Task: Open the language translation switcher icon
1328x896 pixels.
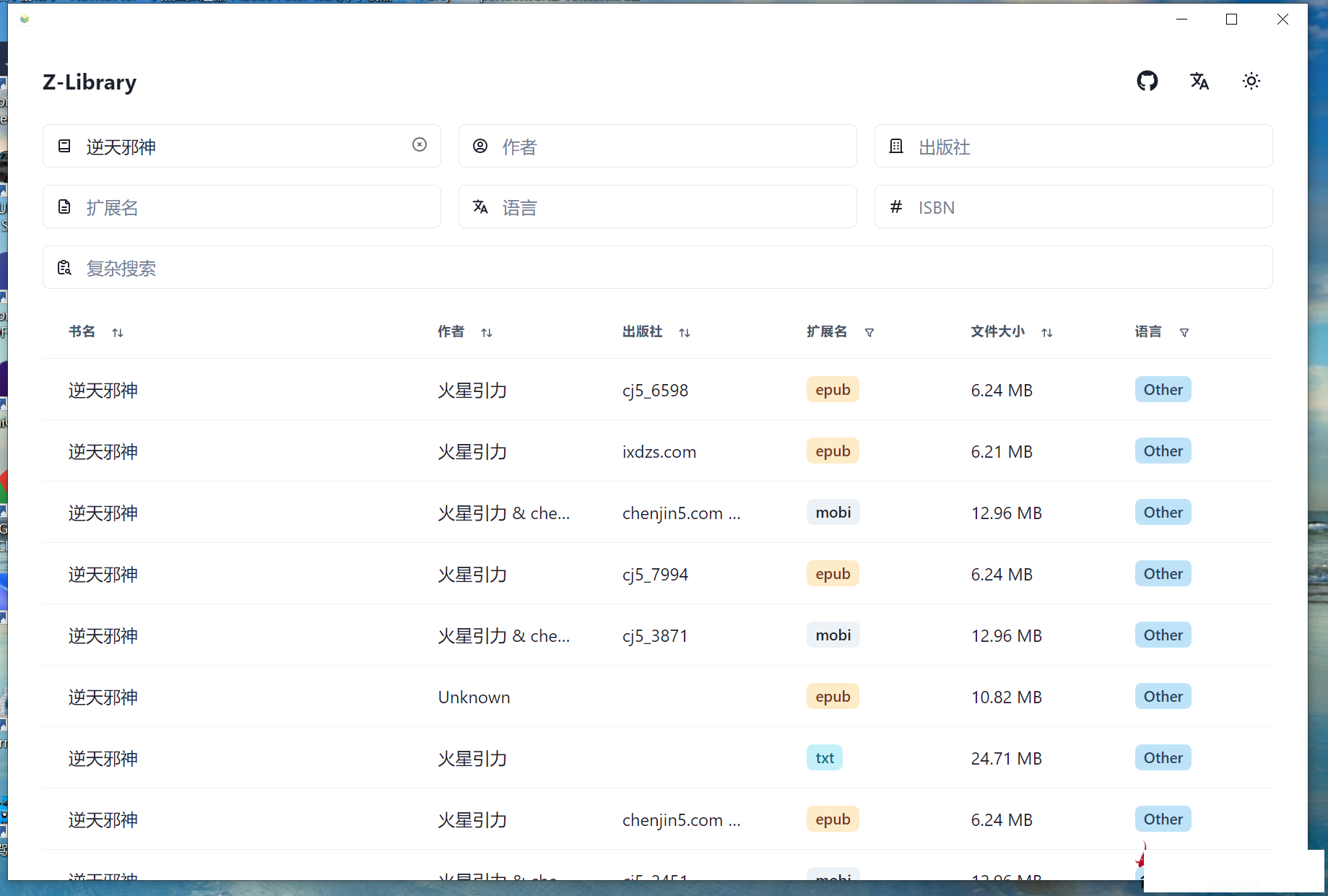Action: coord(1199,81)
